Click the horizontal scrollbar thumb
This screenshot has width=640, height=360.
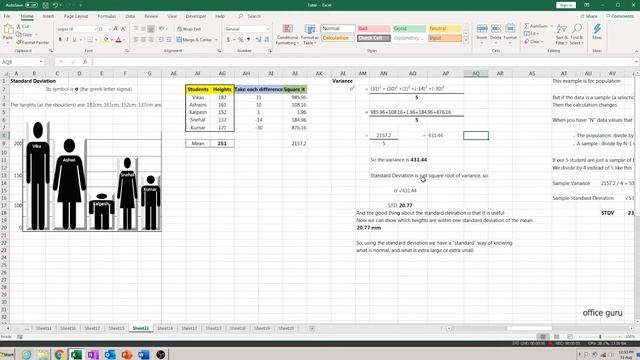coord(529,328)
